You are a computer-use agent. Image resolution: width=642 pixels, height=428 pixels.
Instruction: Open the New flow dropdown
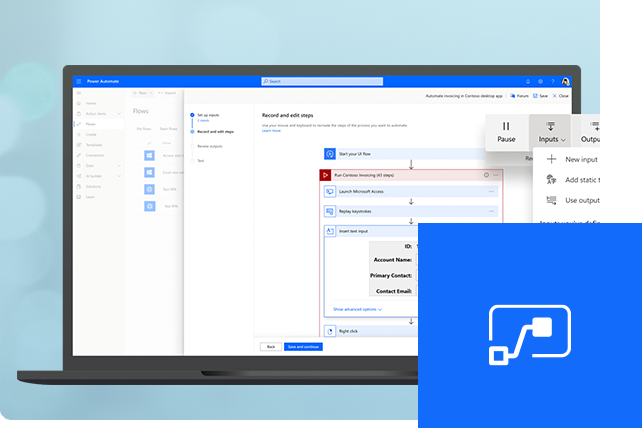(142, 93)
